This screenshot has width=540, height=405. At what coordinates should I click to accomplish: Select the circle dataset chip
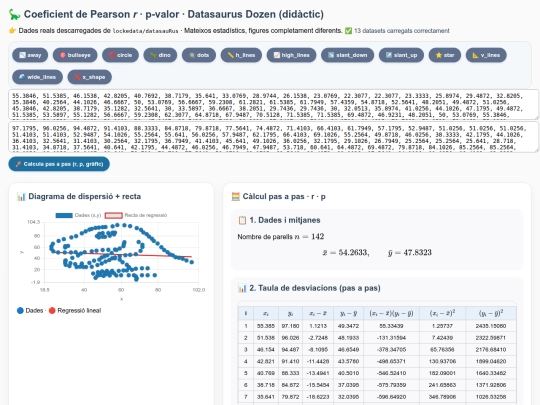[x=121, y=55]
